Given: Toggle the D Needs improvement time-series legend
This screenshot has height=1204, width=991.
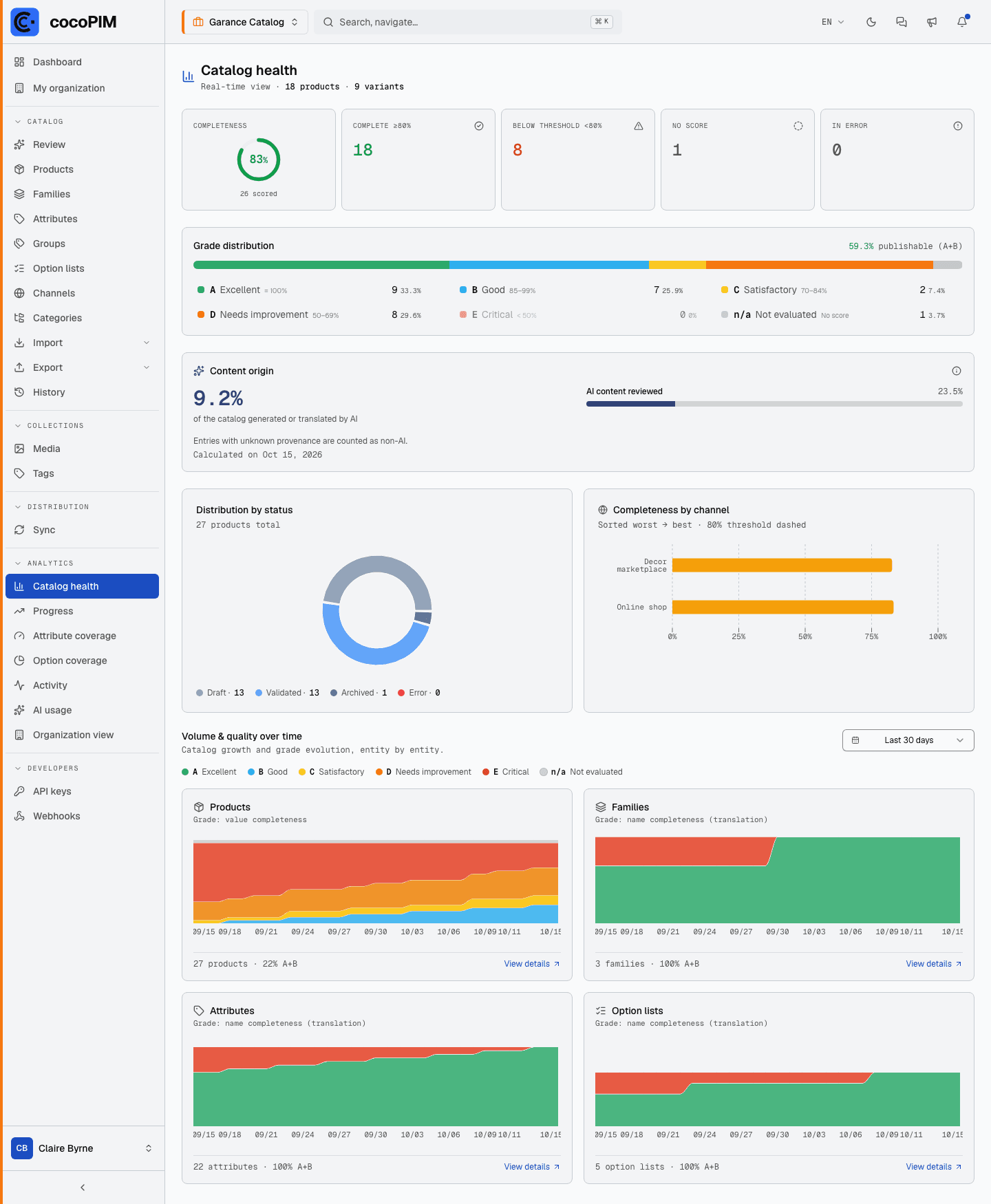Looking at the screenshot, I should pyautogui.click(x=423, y=772).
